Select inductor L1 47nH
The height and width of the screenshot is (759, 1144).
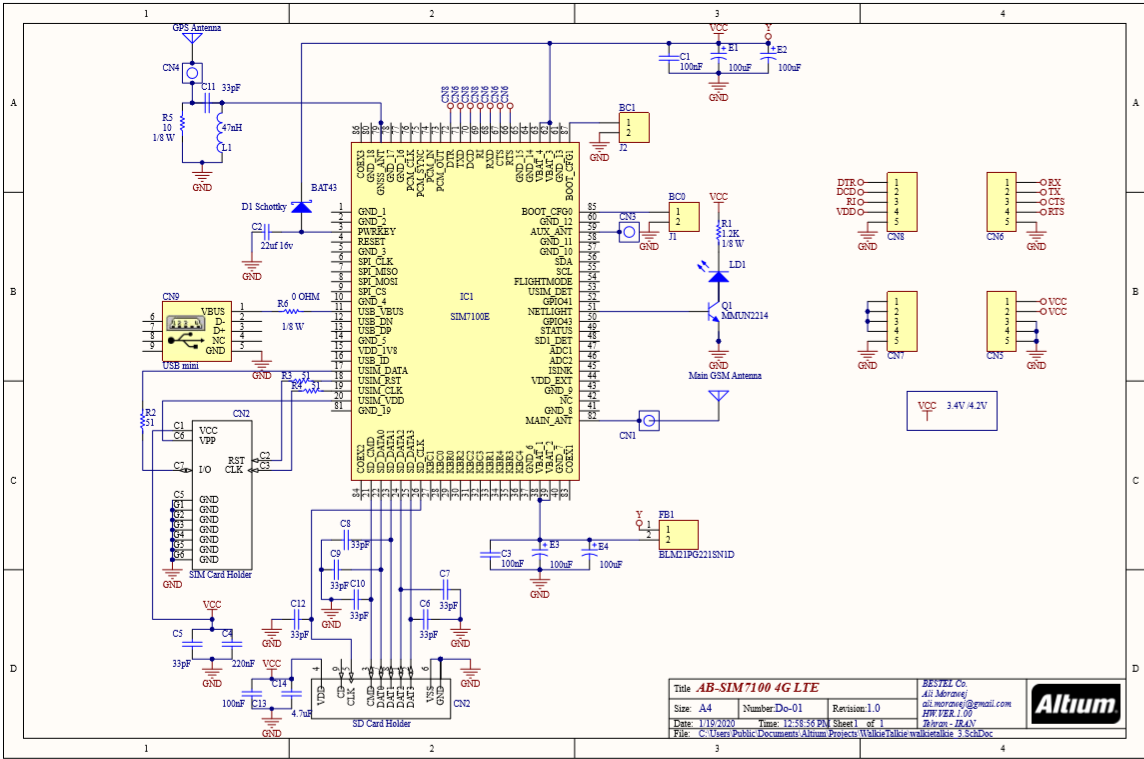point(220,134)
